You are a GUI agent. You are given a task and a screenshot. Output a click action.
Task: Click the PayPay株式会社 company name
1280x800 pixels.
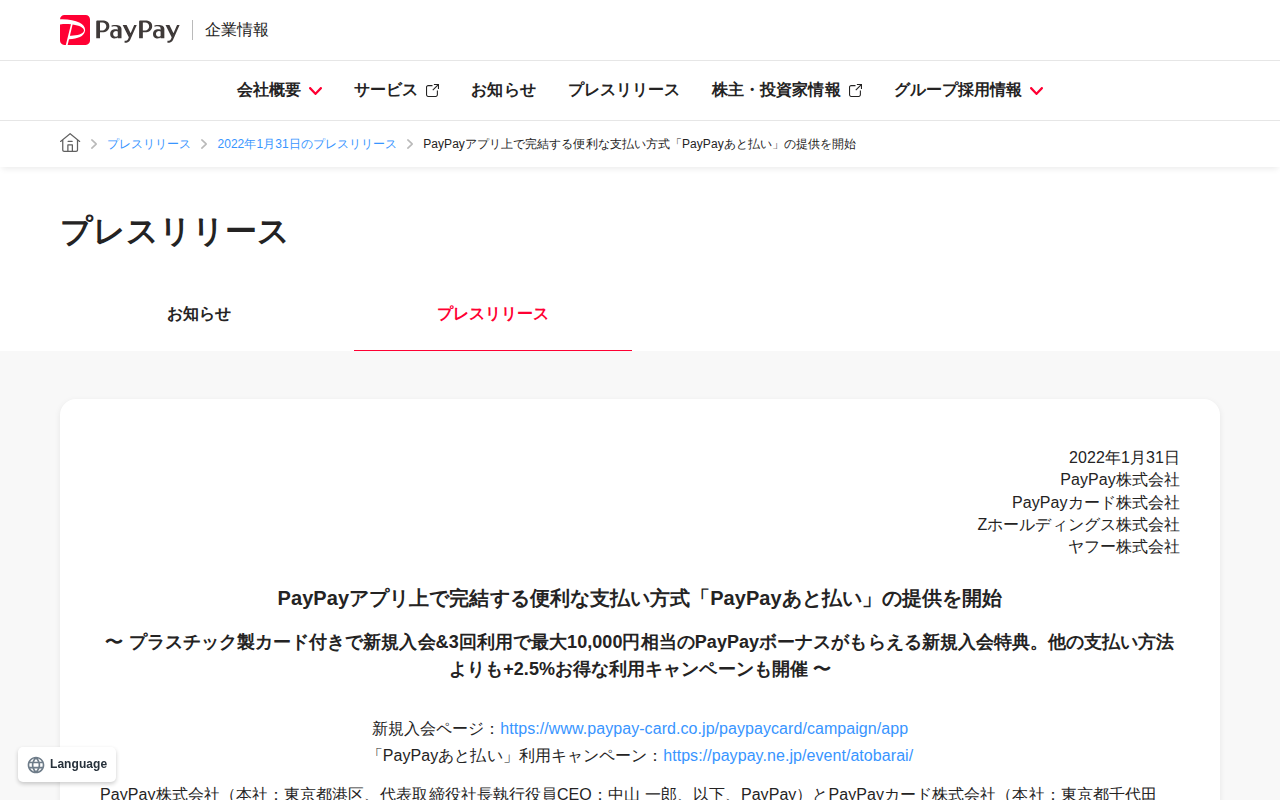(x=1120, y=480)
